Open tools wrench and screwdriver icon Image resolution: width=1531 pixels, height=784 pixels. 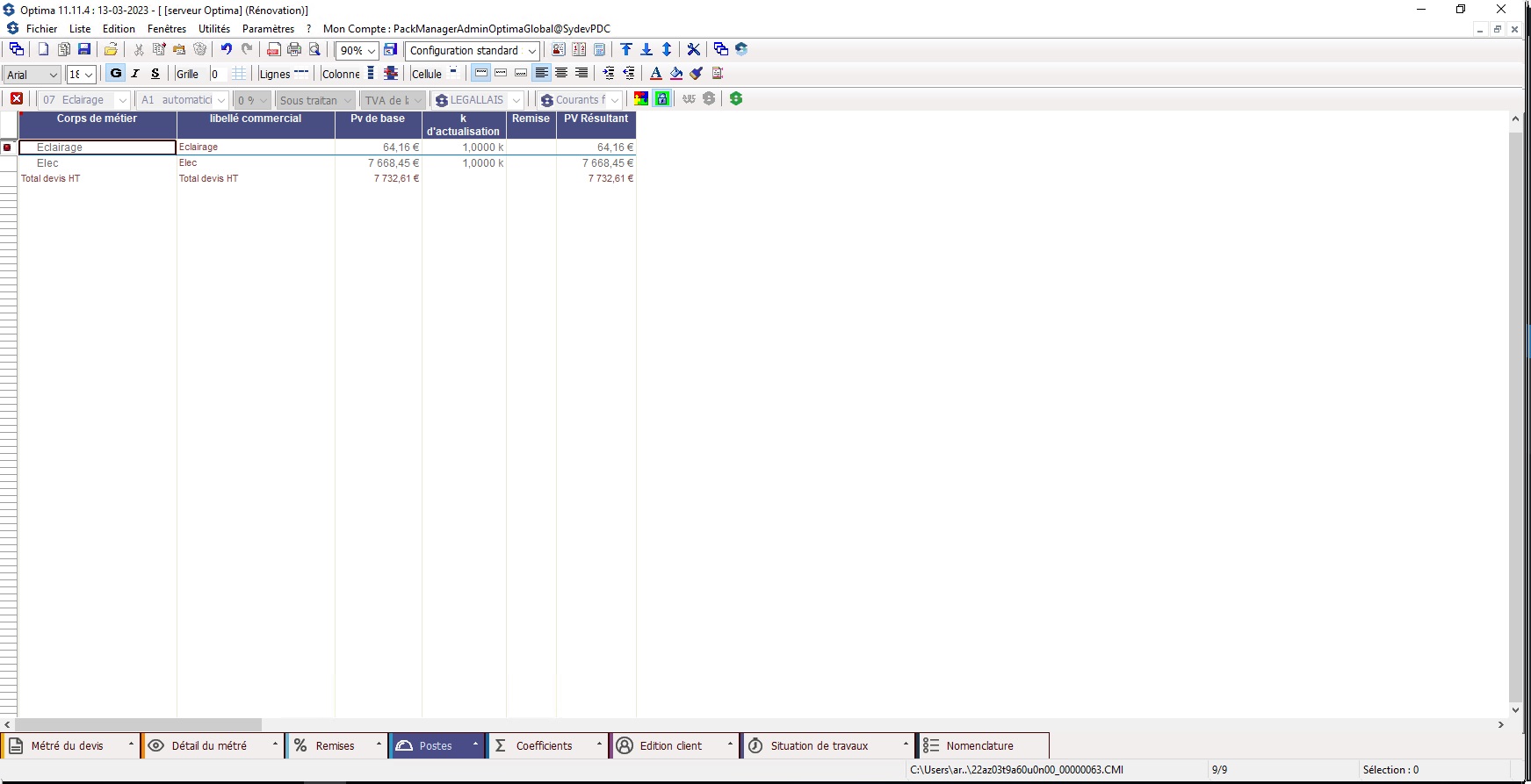pos(694,50)
